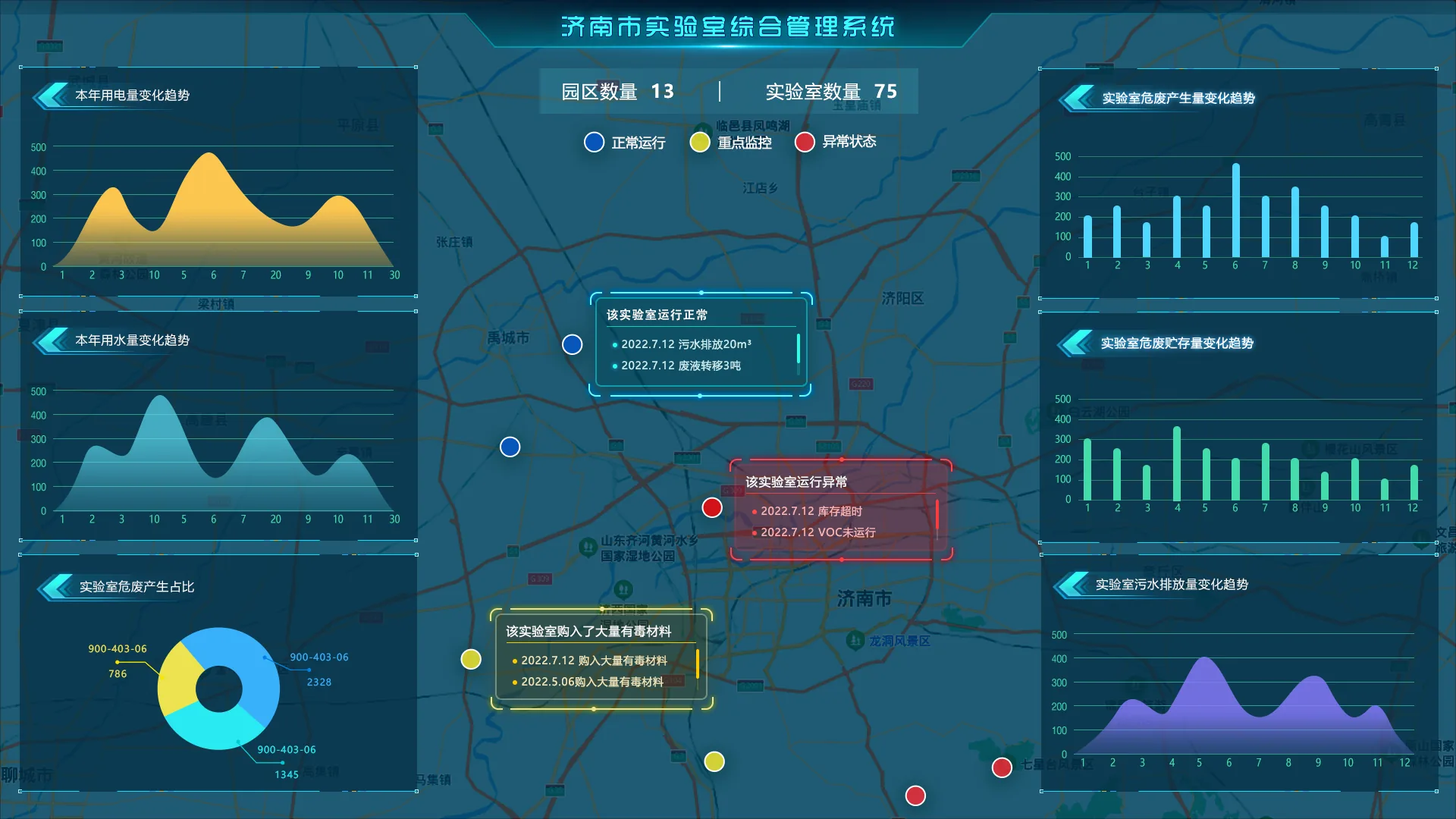Click the 济阳区 label on the map
1456x819 pixels.
pos(902,299)
